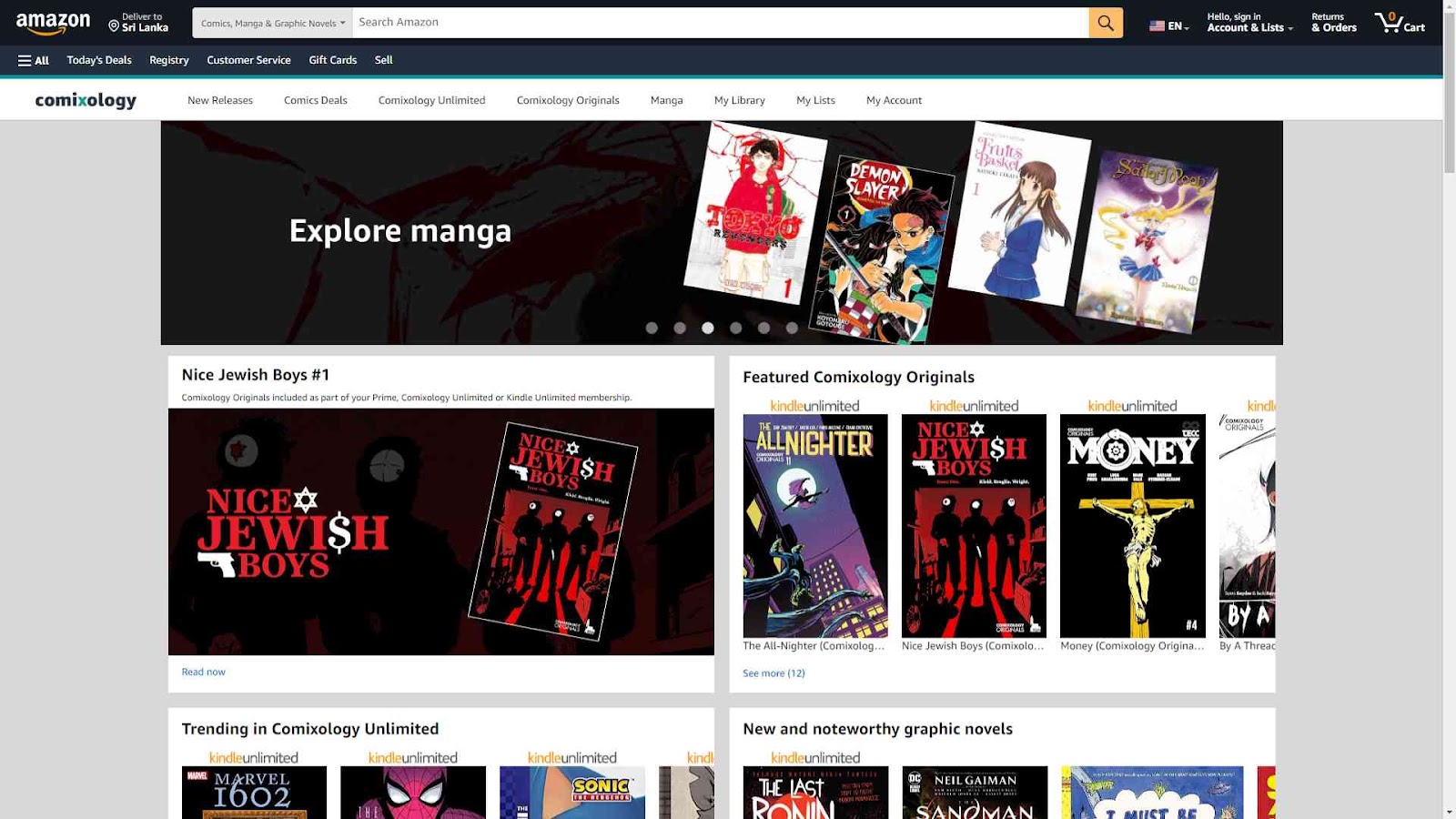Select the last carousel dot indicator
The width and height of the screenshot is (1456, 819).
pyautogui.click(x=792, y=328)
